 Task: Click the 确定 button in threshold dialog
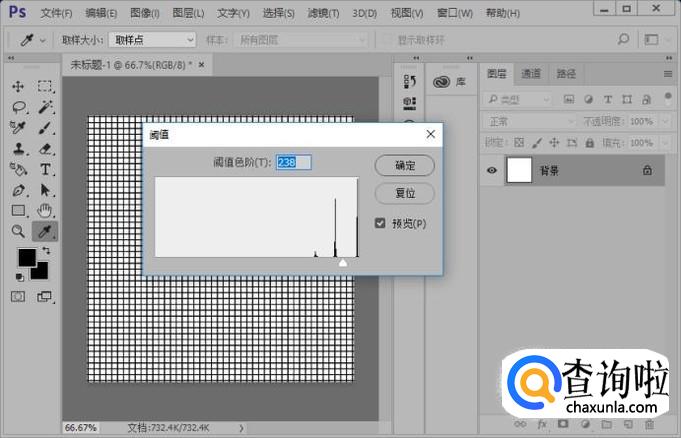(405, 165)
